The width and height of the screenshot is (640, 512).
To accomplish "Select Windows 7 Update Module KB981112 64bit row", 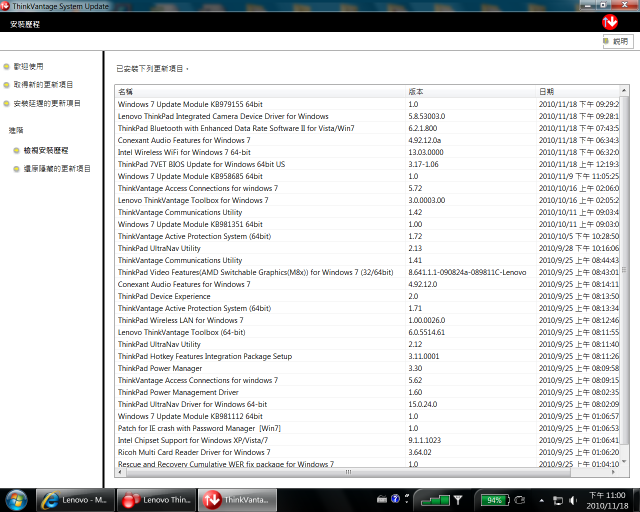I will [x=367, y=416].
